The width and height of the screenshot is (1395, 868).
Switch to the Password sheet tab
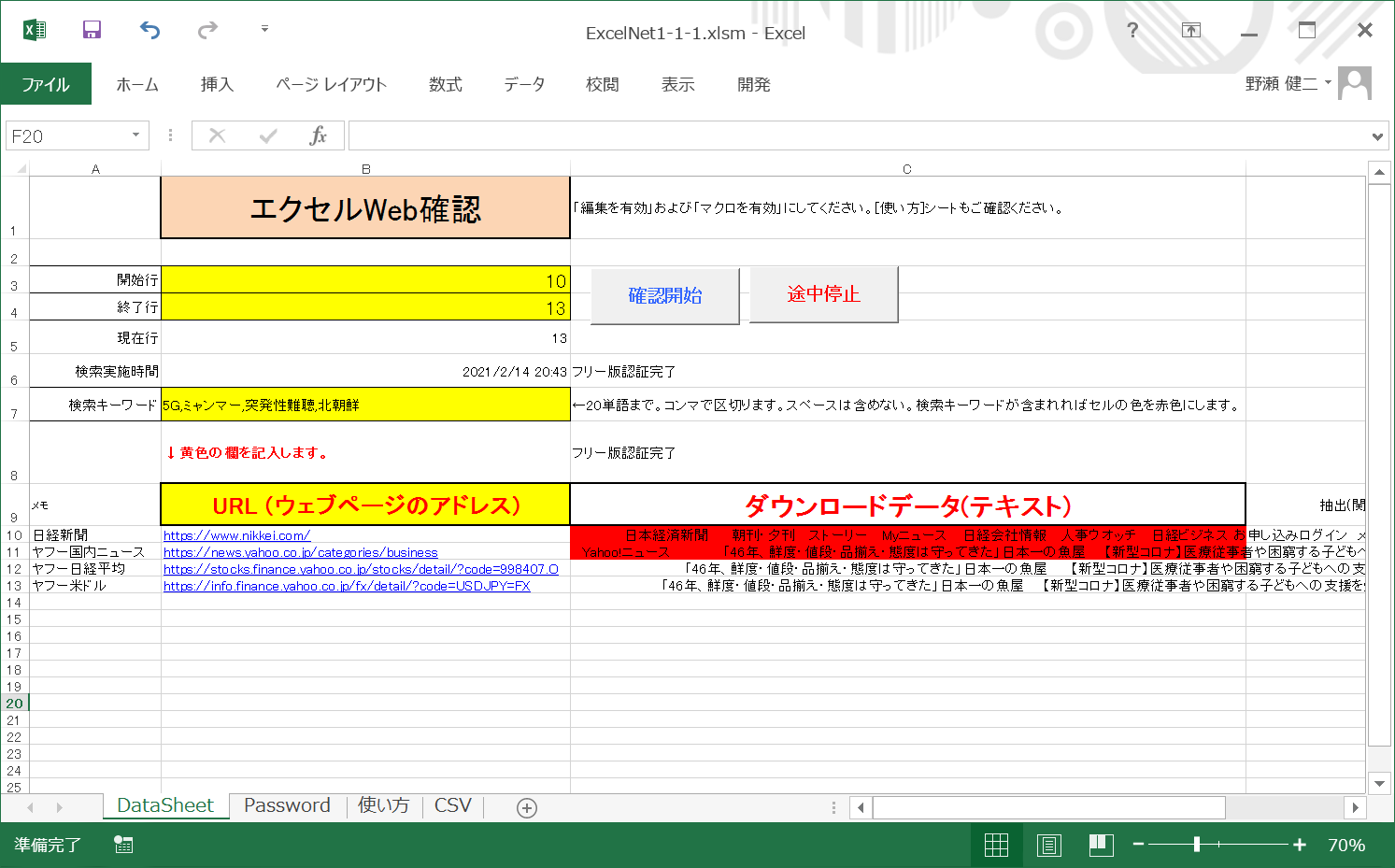(x=287, y=805)
